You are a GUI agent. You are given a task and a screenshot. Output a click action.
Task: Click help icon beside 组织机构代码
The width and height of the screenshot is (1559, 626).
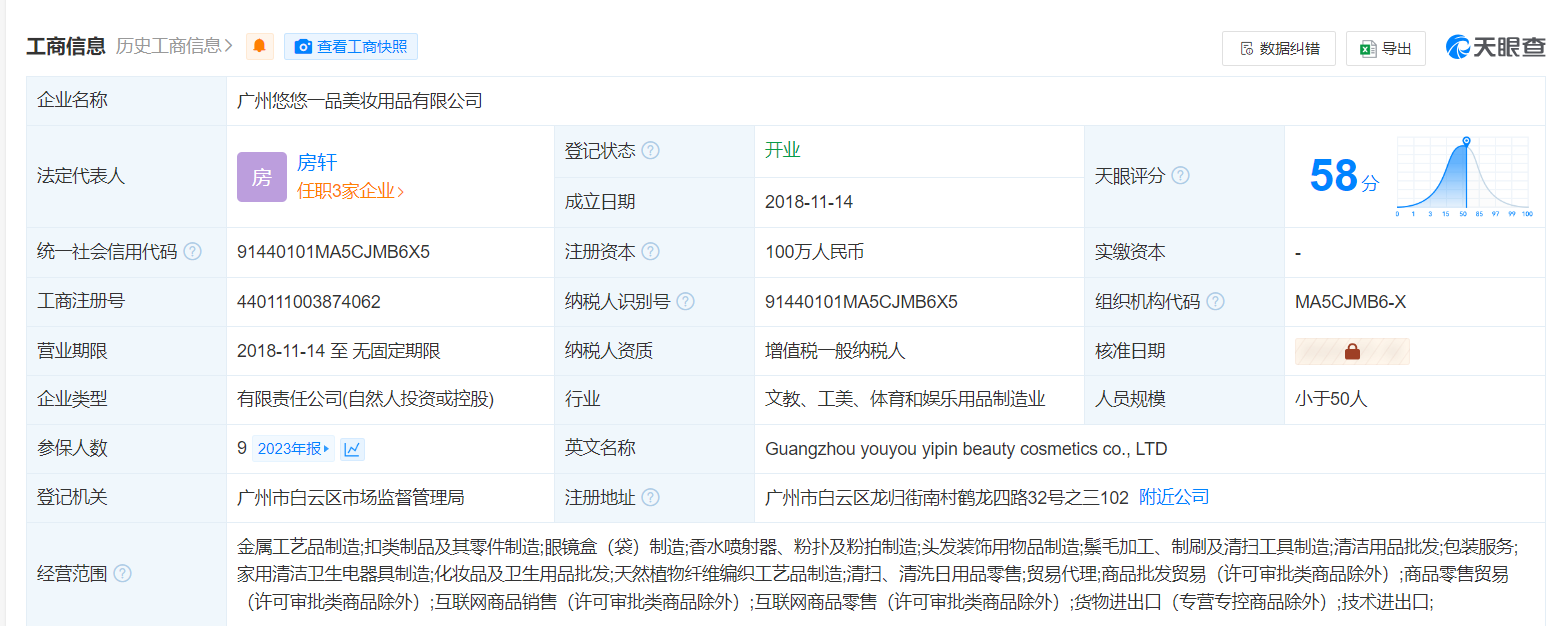(x=1215, y=301)
